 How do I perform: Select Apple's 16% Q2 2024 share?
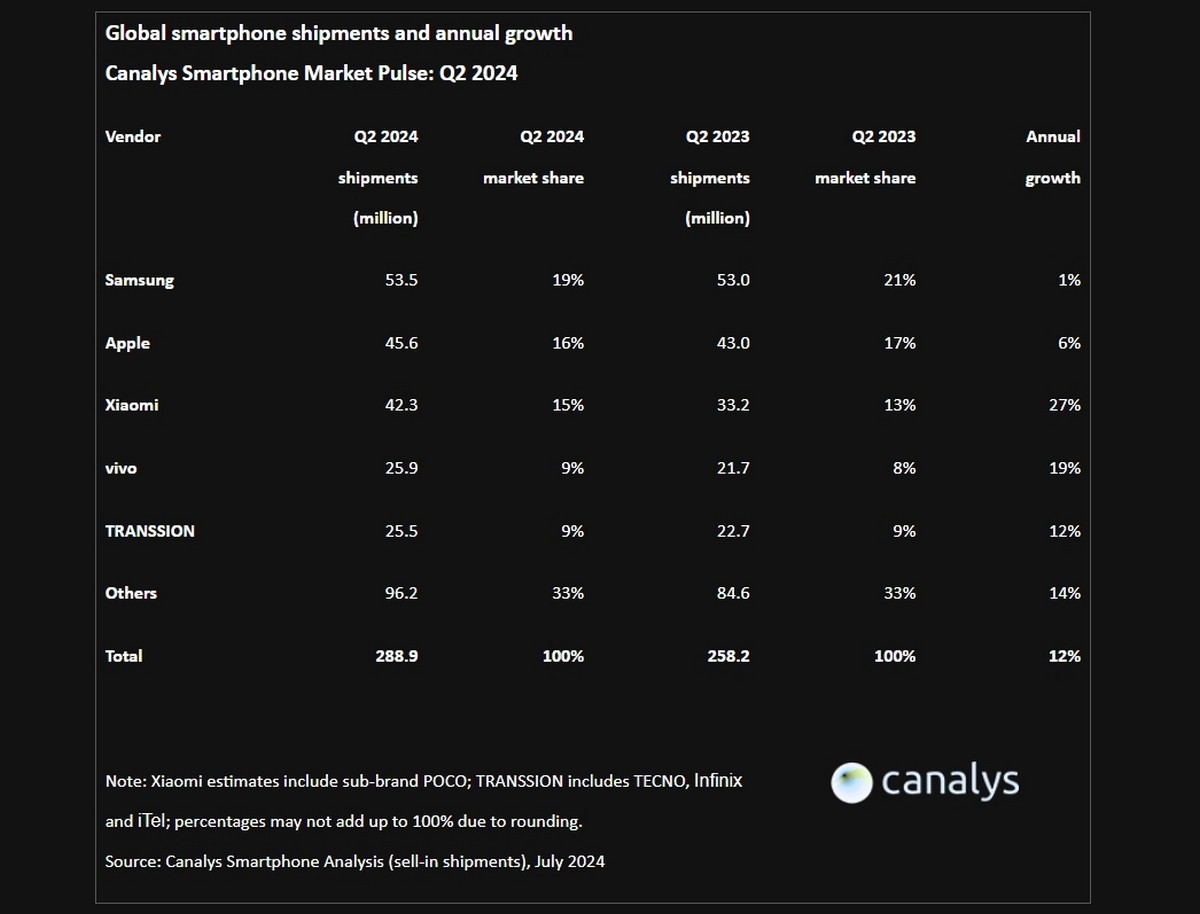(x=567, y=343)
